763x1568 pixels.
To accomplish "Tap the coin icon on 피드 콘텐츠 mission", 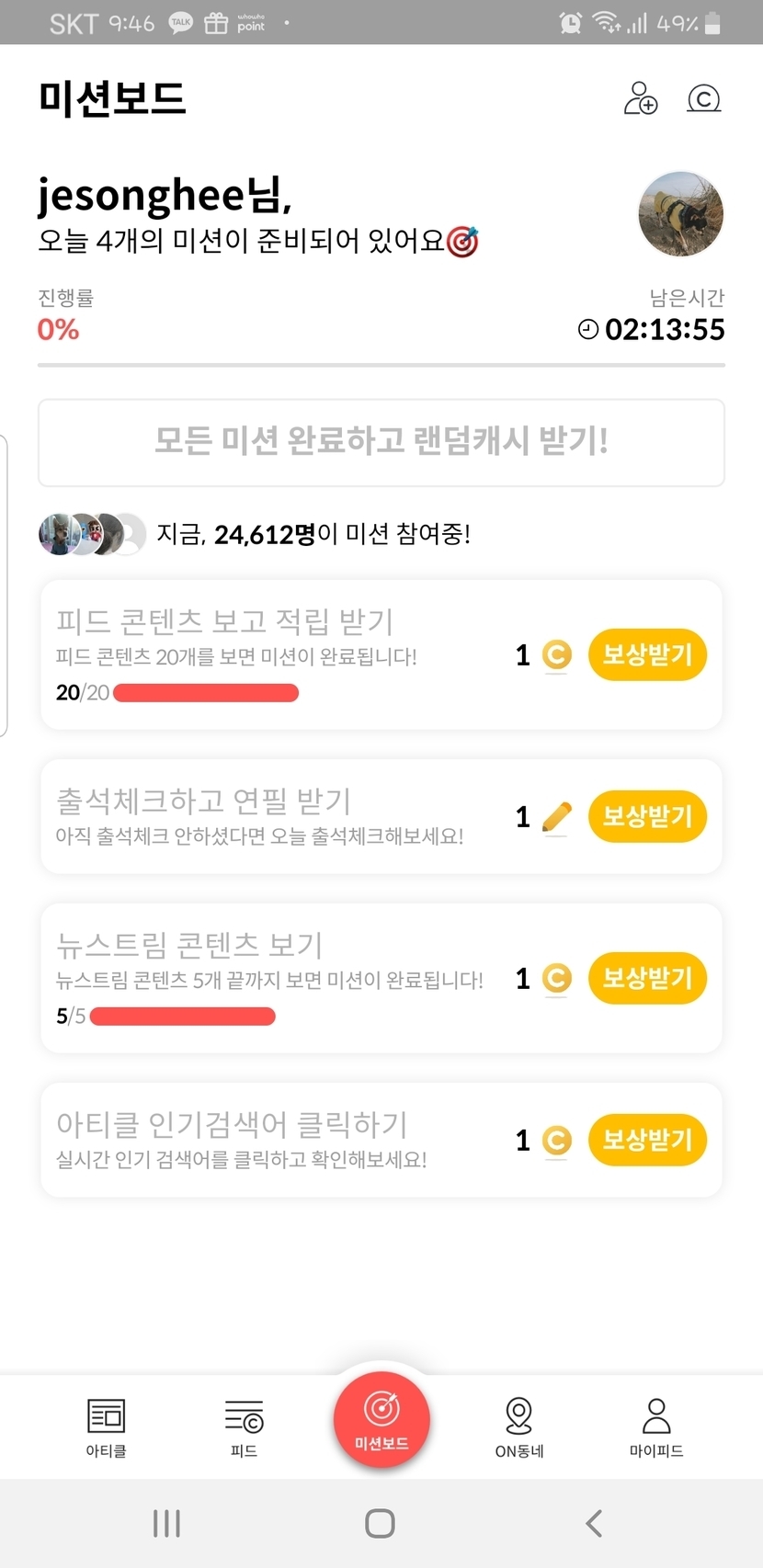I will click(556, 654).
